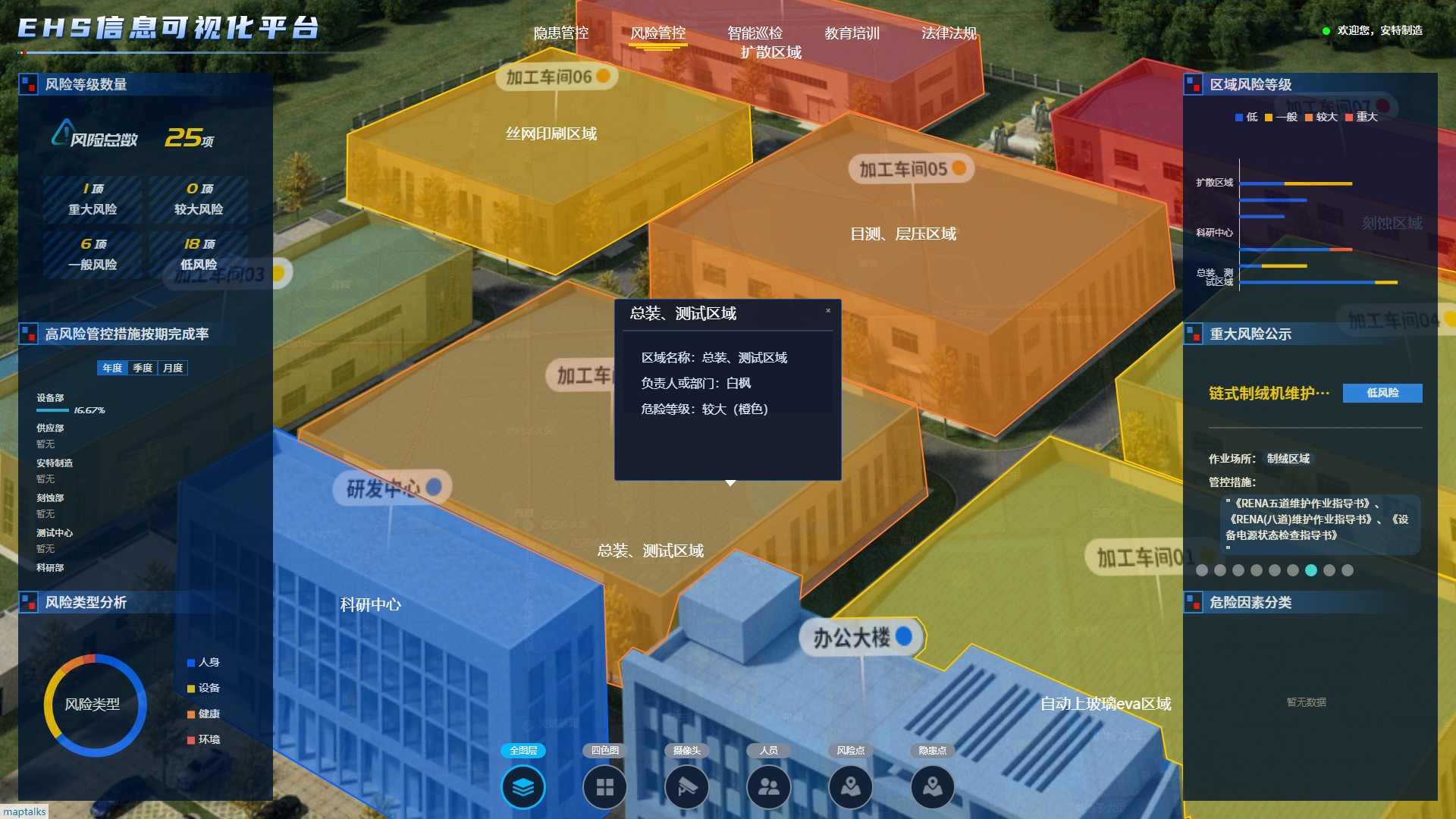This screenshot has height=819, width=1456.
Task: Click the 链式制绒机维护 risk title
Action: tap(1269, 393)
